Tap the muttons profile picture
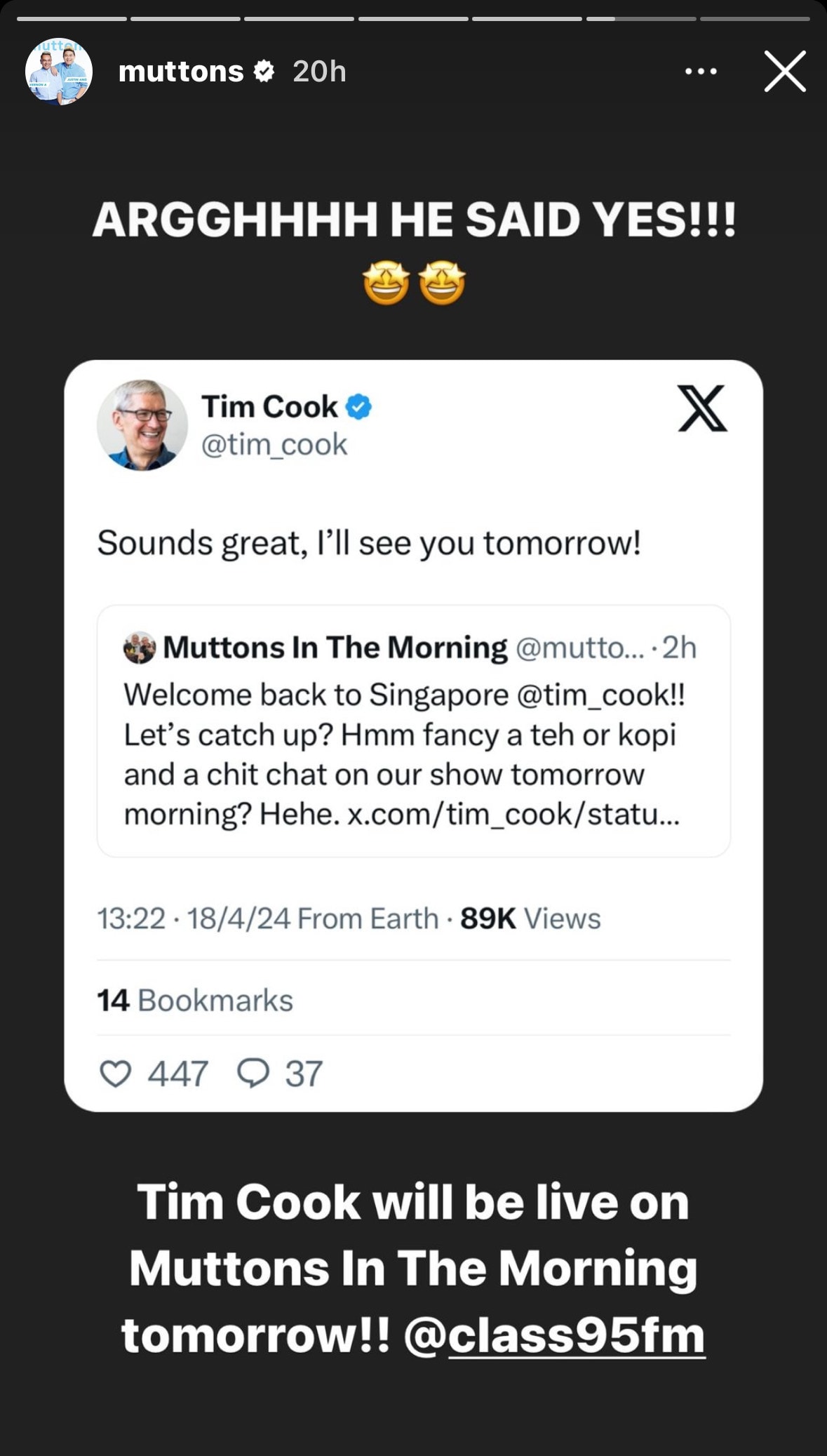 pyautogui.click(x=59, y=72)
